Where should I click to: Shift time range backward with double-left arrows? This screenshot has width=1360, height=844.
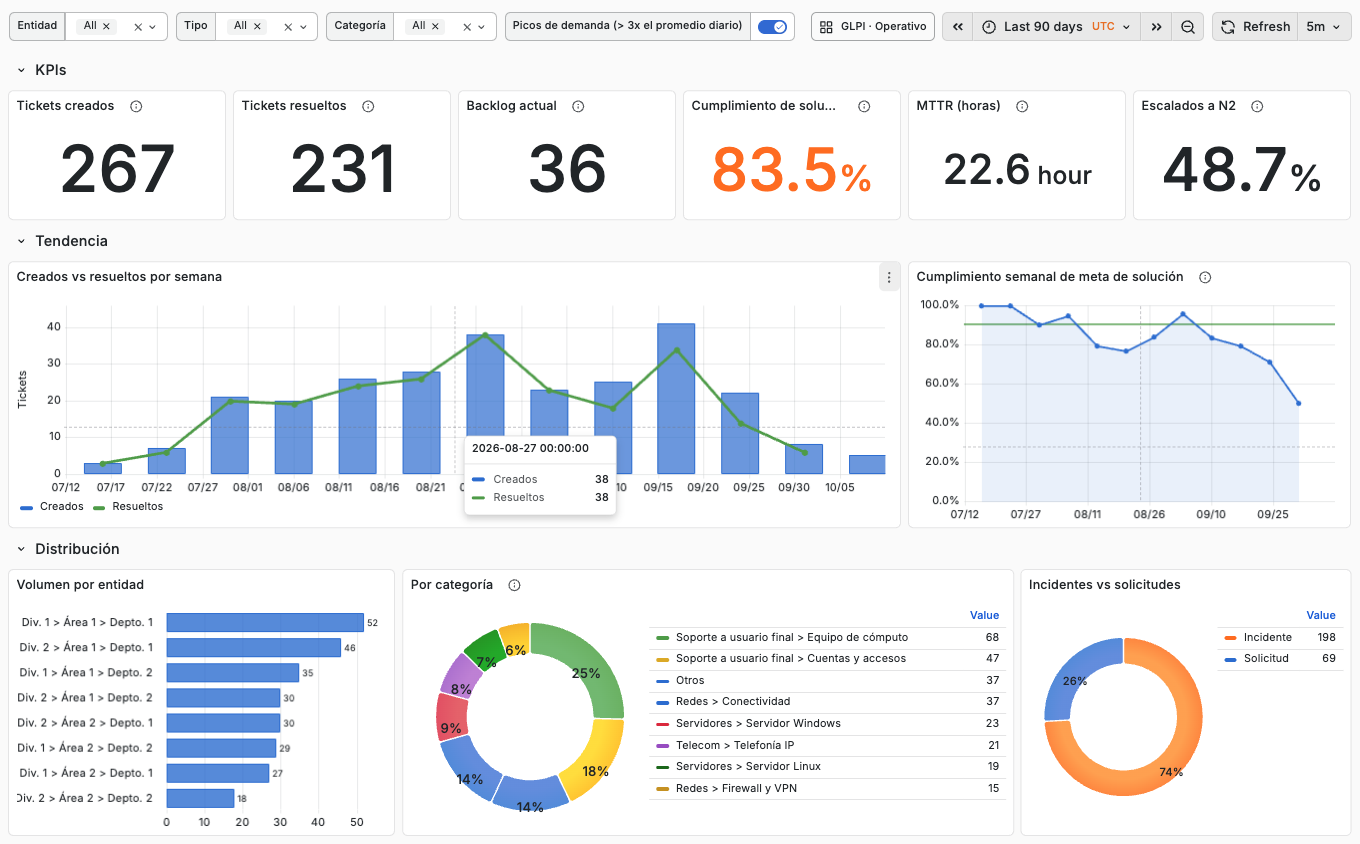coord(957,27)
